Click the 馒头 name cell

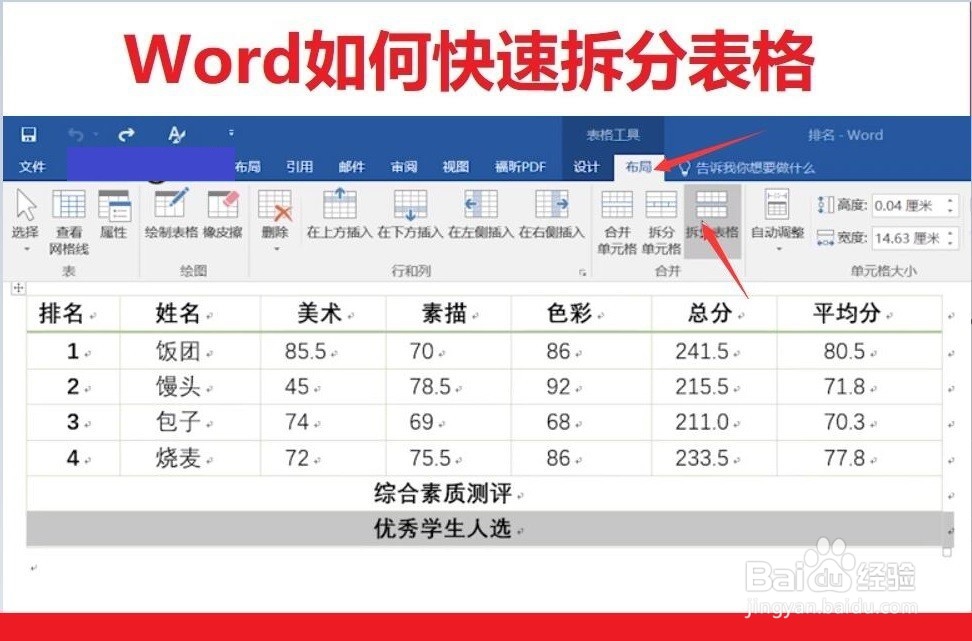tap(190, 387)
